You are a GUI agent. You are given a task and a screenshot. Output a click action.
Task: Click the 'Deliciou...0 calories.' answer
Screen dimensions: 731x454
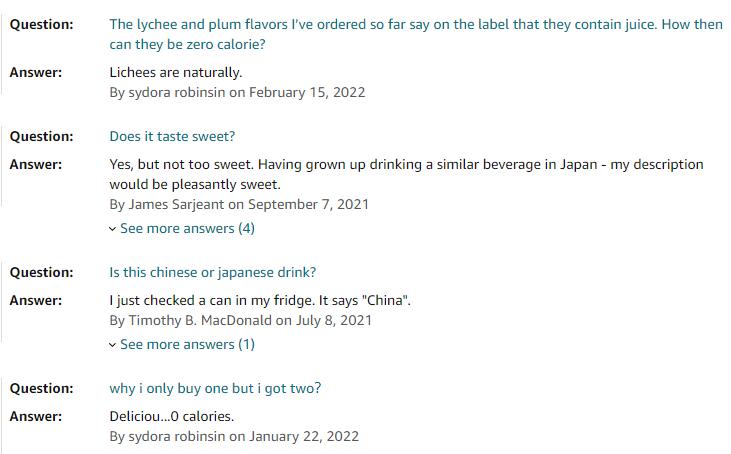[x=172, y=416]
